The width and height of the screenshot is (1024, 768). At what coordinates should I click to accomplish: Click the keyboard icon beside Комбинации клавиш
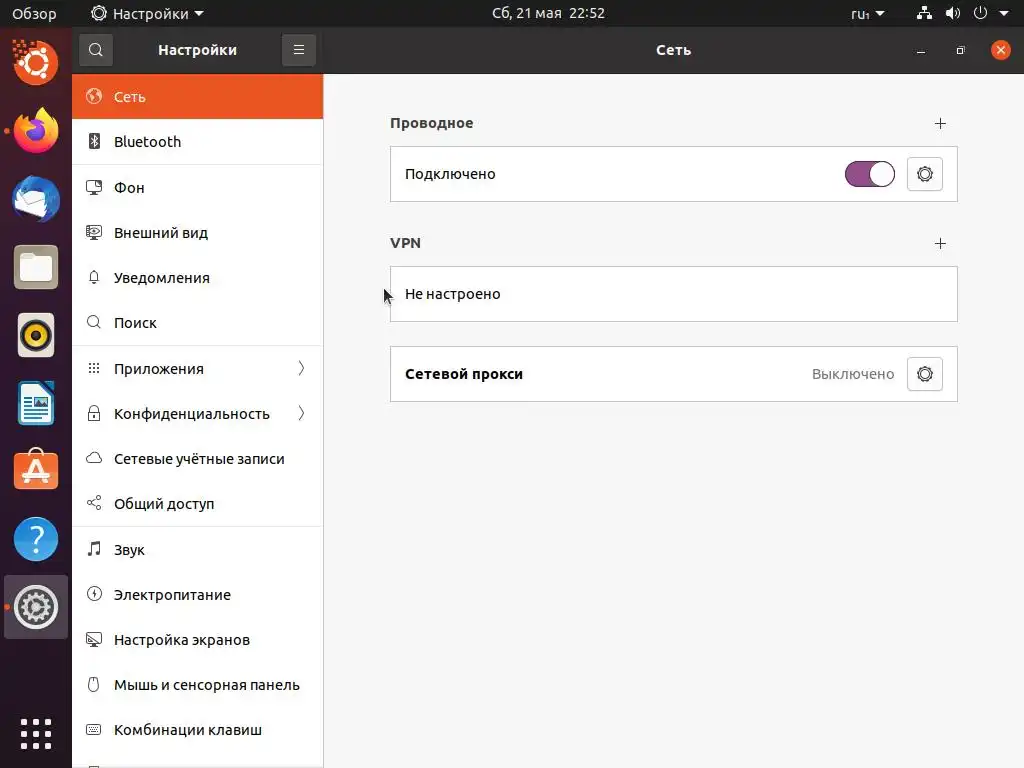pos(94,729)
